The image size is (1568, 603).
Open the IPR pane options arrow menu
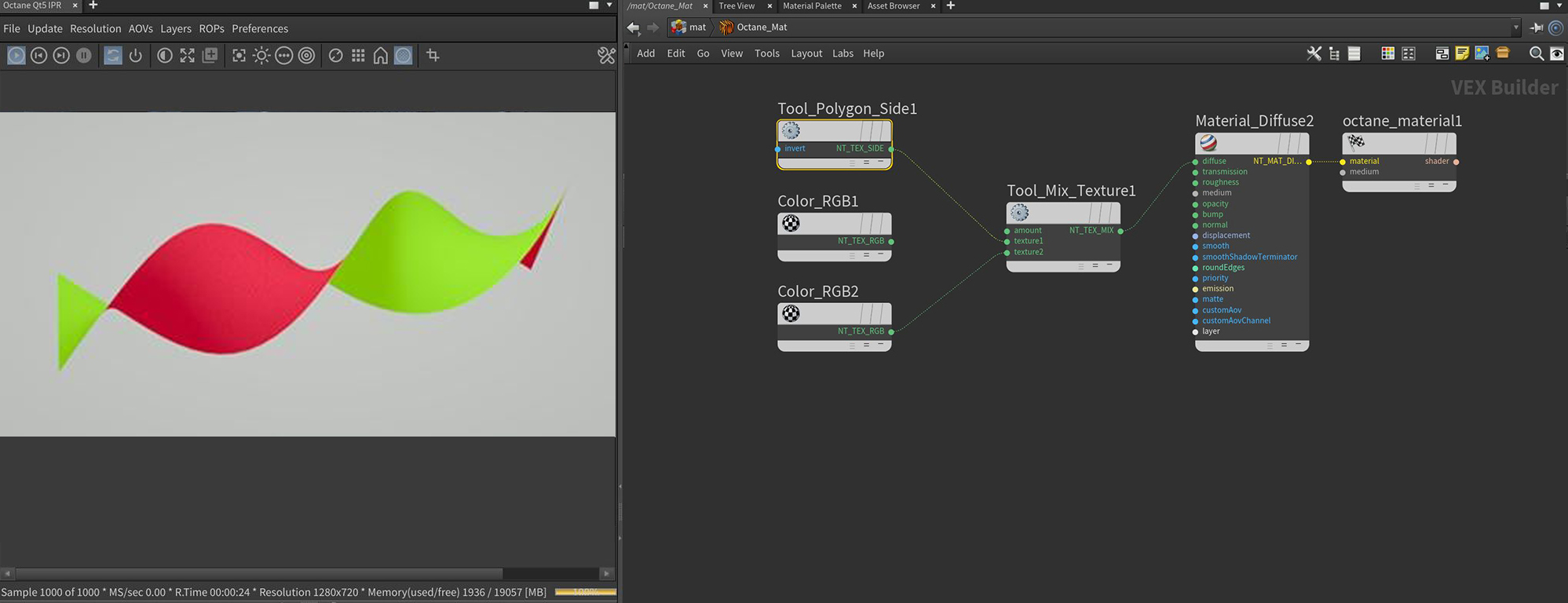(x=609, y=5)
